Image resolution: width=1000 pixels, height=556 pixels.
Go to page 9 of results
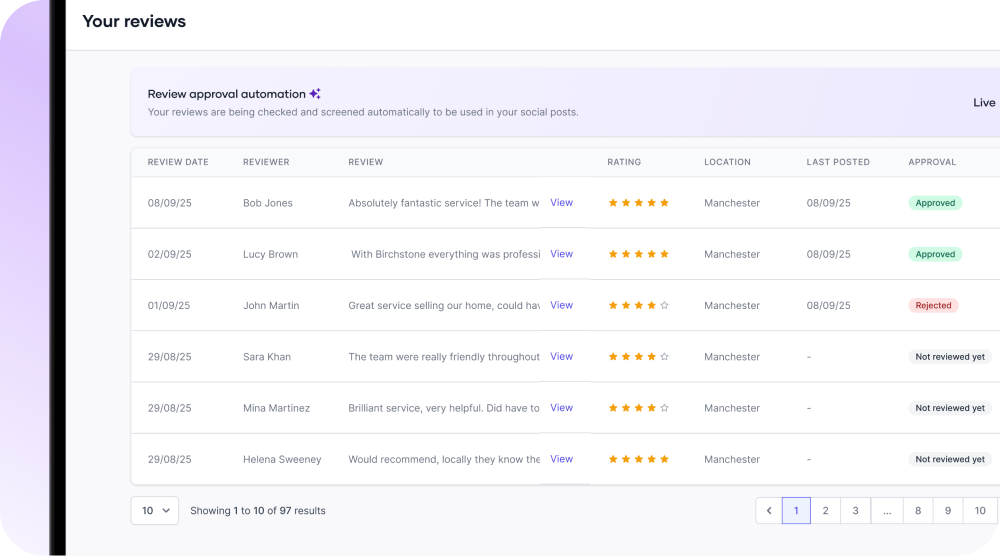point(948,511)
